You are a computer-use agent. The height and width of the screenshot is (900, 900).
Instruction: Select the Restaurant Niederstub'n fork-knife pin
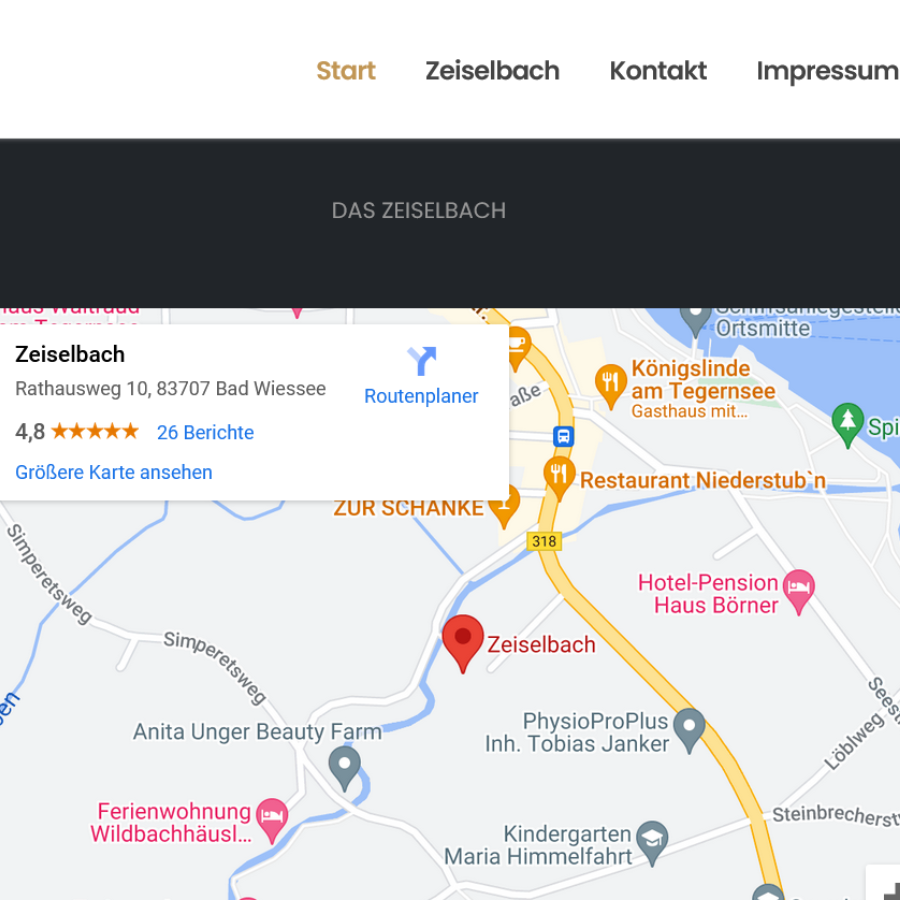pyautogui.click(x=559, y=478)
